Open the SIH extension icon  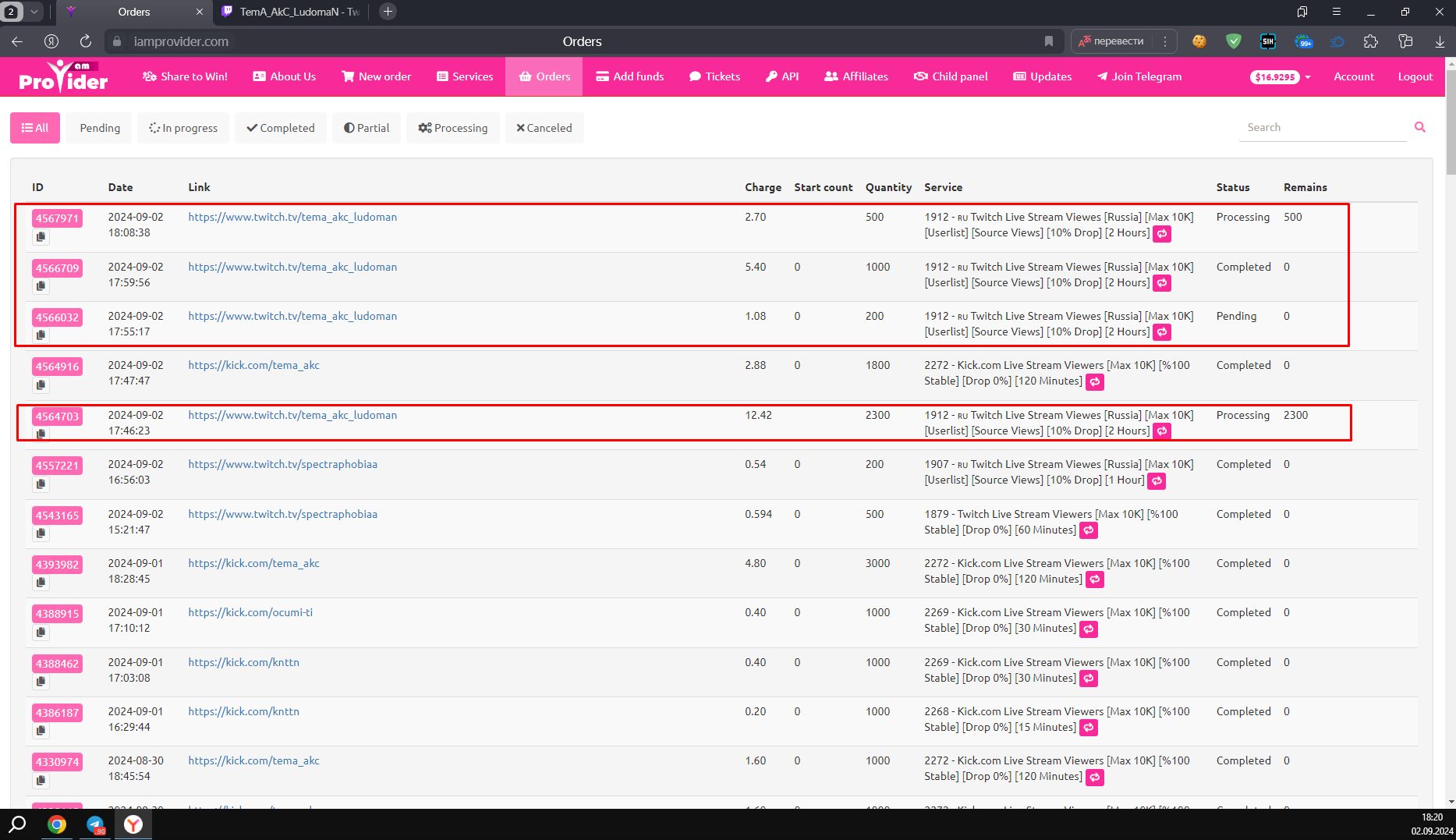[x=1268, y=41]
